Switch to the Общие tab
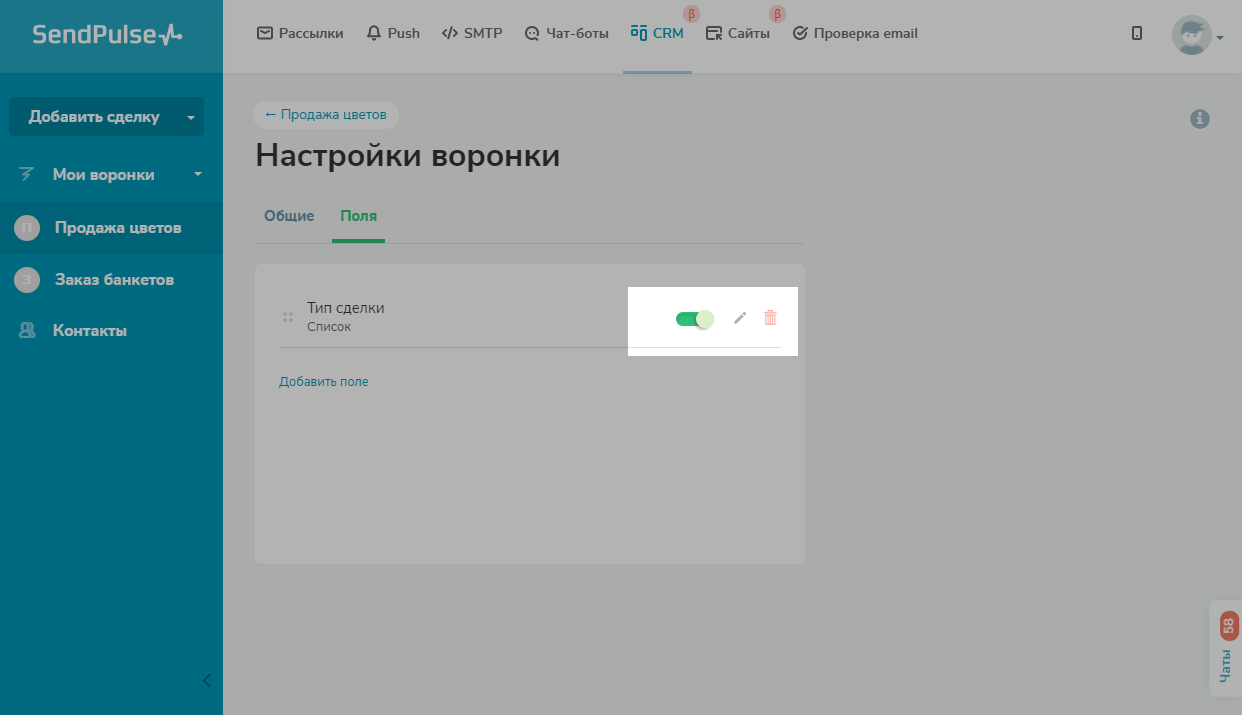 [x=289, y=216]
